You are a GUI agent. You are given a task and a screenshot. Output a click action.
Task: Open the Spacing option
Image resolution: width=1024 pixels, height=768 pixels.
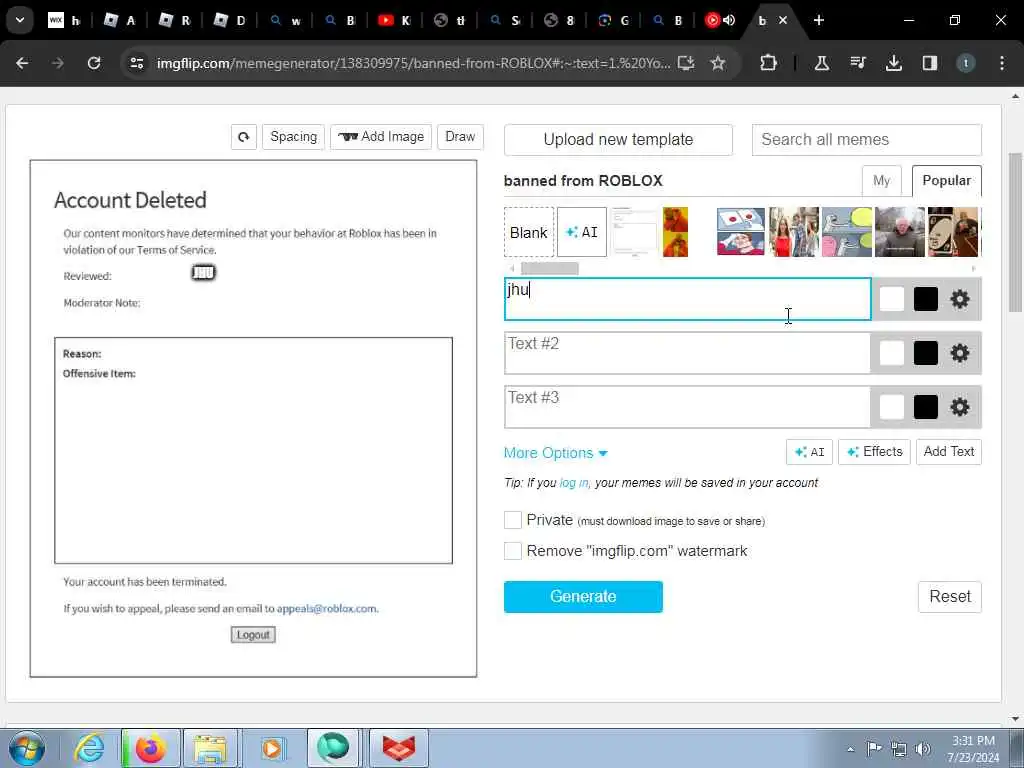point(293,136)
